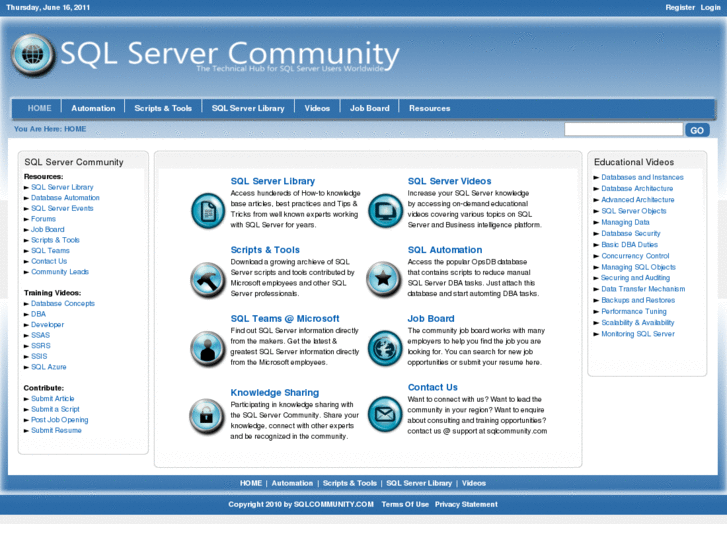This screenshot has height=545, width=727.
Task: Click the SQL Teams @ Microsoft people icon
Action: point(208,347)
